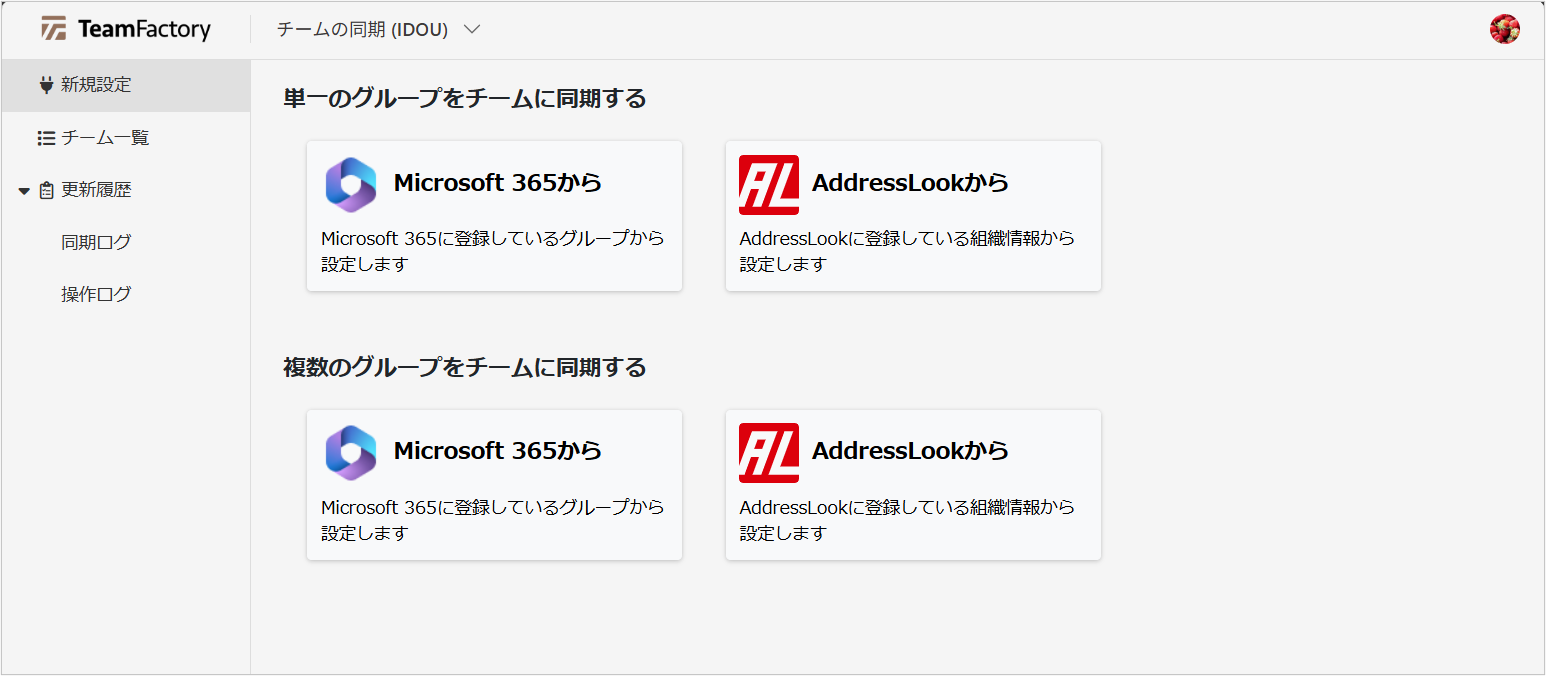Select single-group AddressLookから card title
This screenshot has height=676, width=1546.
point(910,183)
